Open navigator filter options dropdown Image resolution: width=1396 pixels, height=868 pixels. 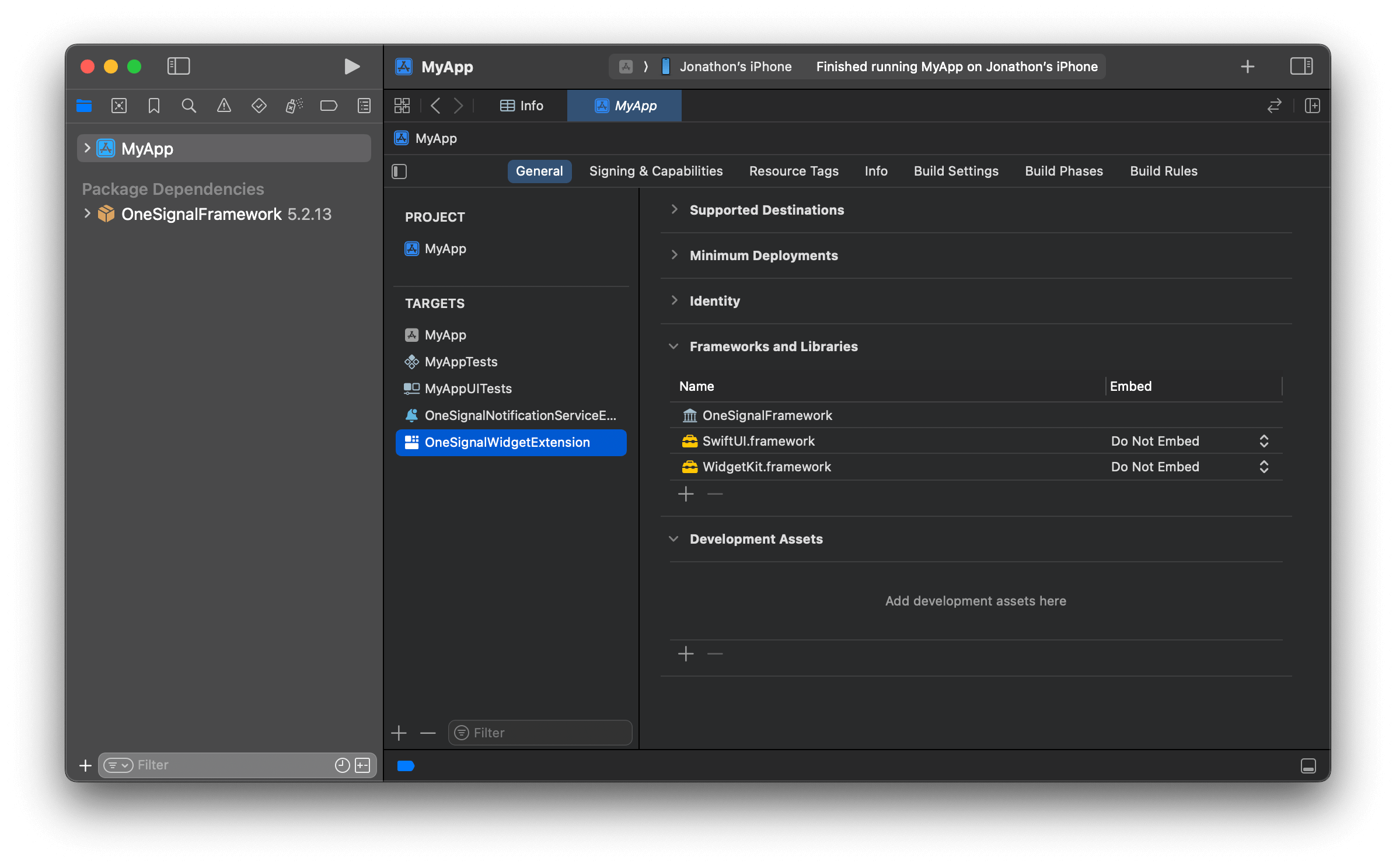tap(118, 765)
